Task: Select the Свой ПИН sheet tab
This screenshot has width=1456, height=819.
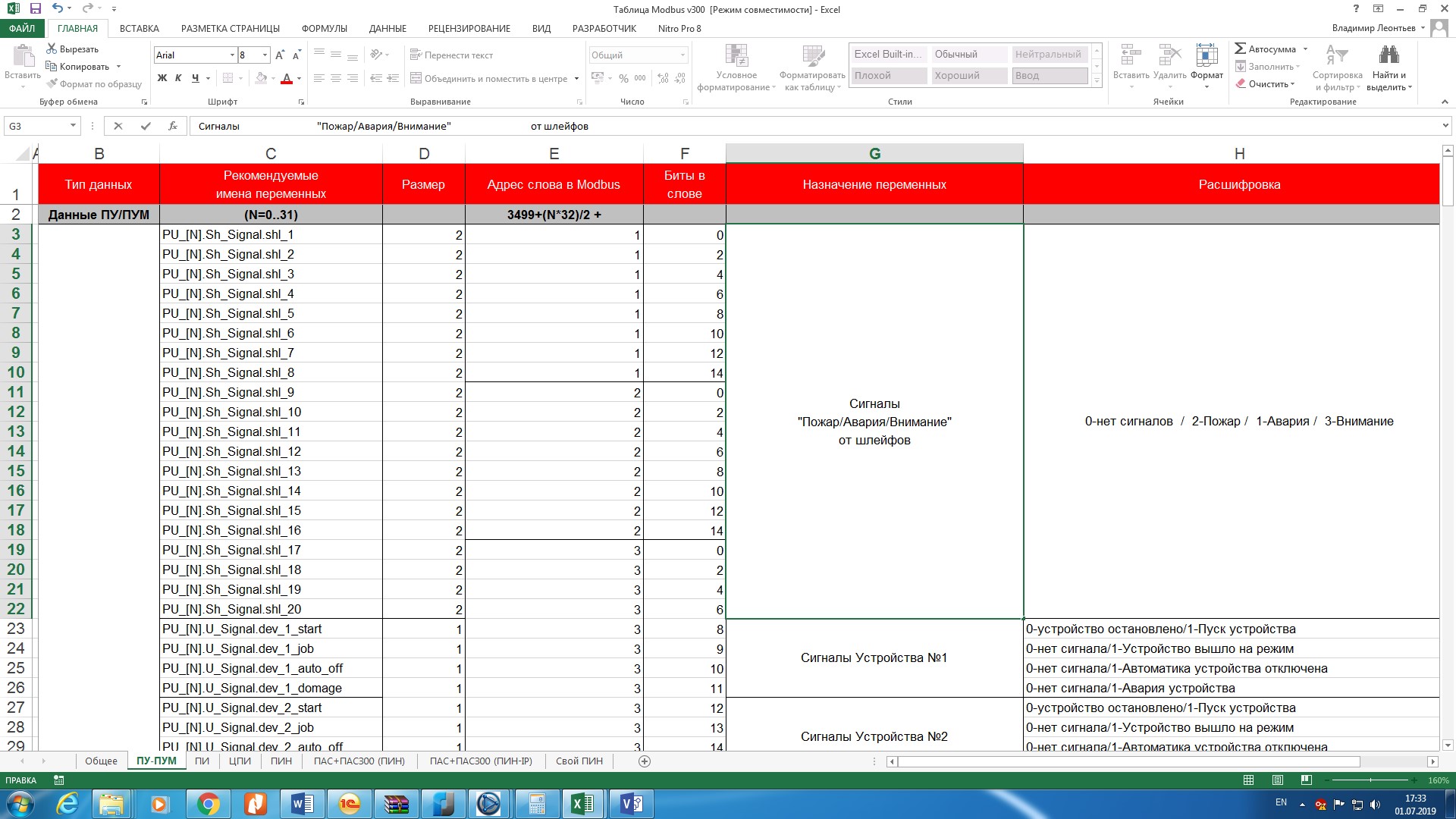Action: click(x=579, y=761)
